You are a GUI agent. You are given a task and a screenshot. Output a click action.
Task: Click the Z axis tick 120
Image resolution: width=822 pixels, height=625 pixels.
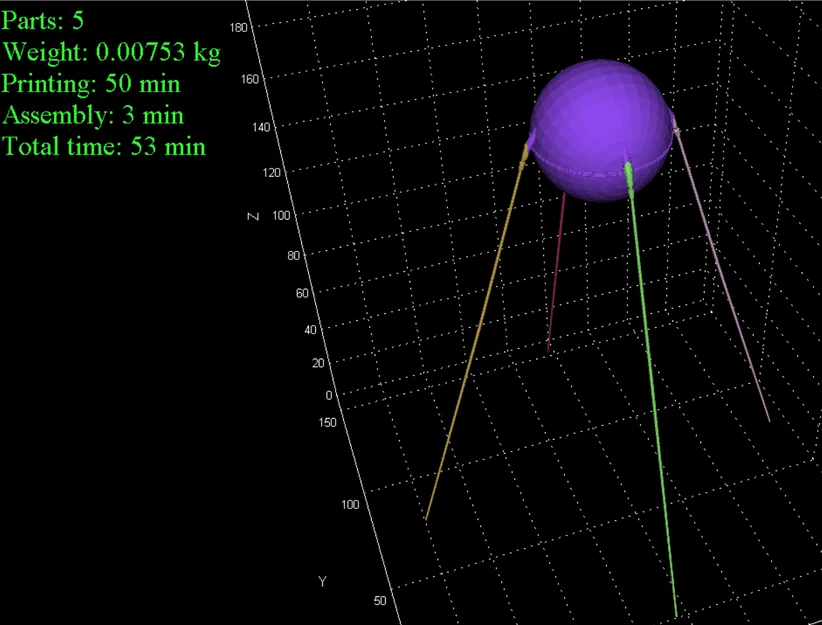click(272, 173)
